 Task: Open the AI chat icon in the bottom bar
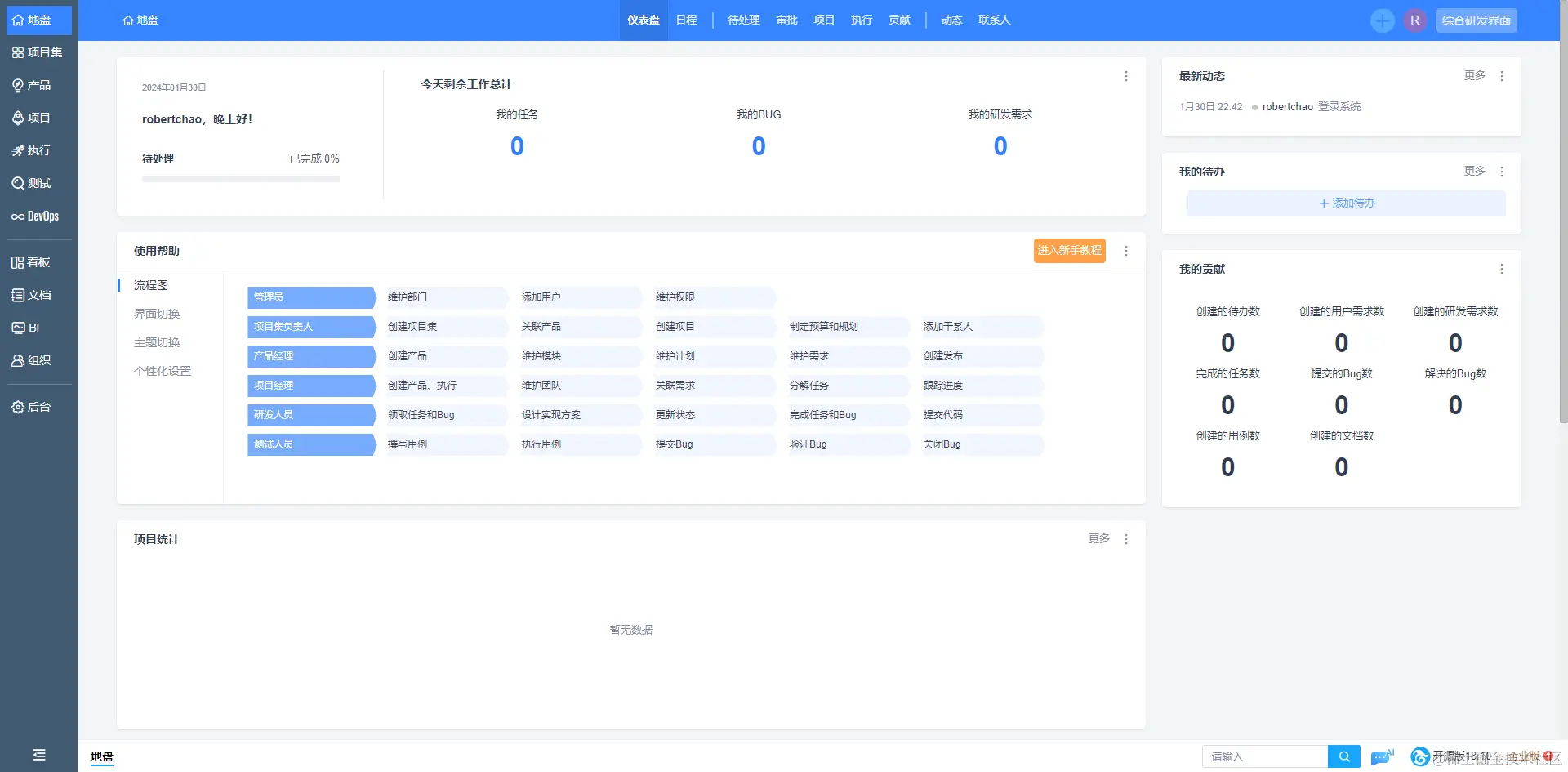pyautogui.click(x=1382, y=756)
